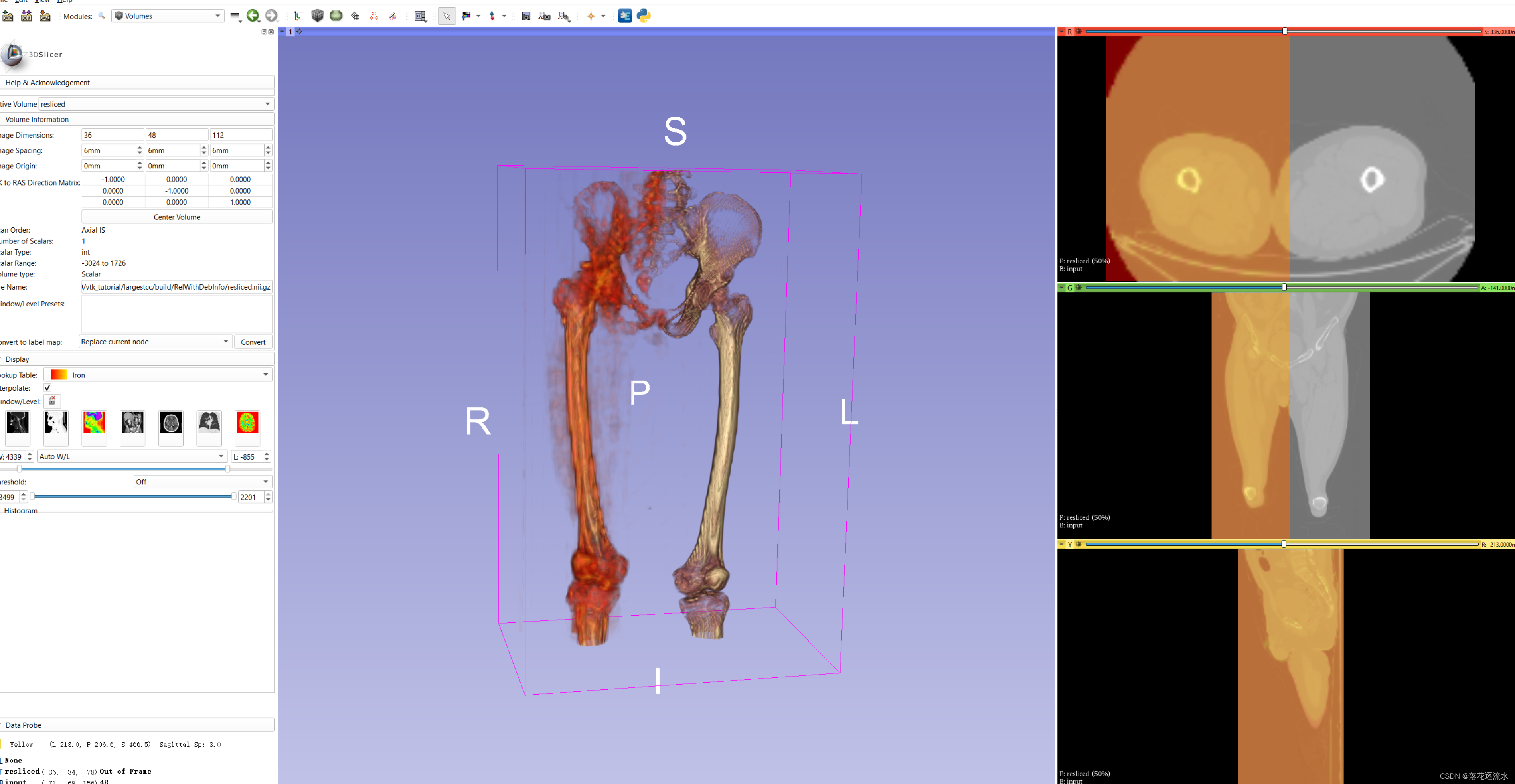Click the Center Volume button

tap(177, 217)
